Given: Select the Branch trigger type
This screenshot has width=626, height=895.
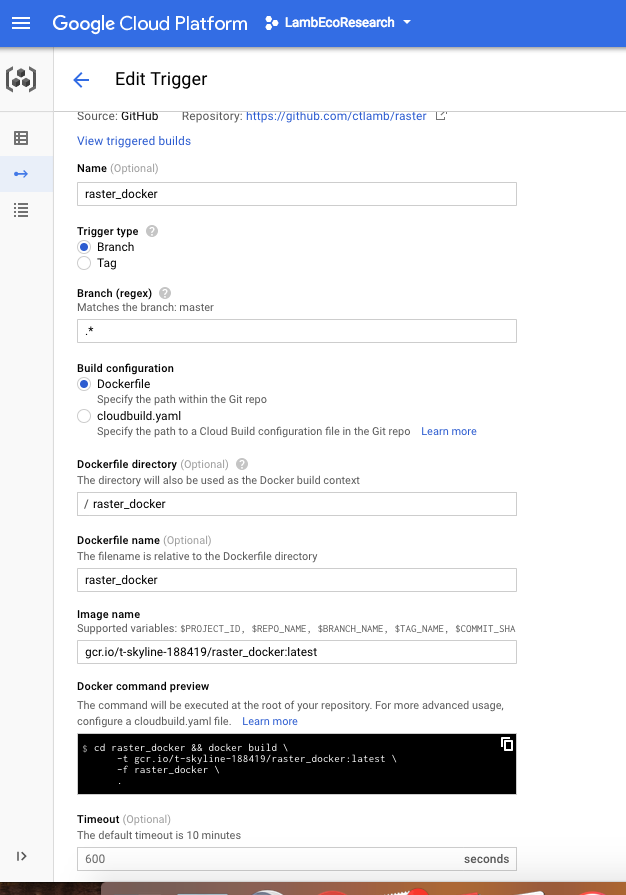Looking at the screenshot, I should 84,246.
